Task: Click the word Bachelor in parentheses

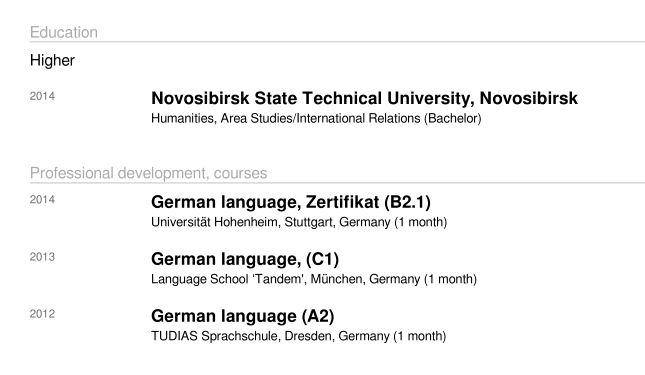Action: (x=453, y=118)
